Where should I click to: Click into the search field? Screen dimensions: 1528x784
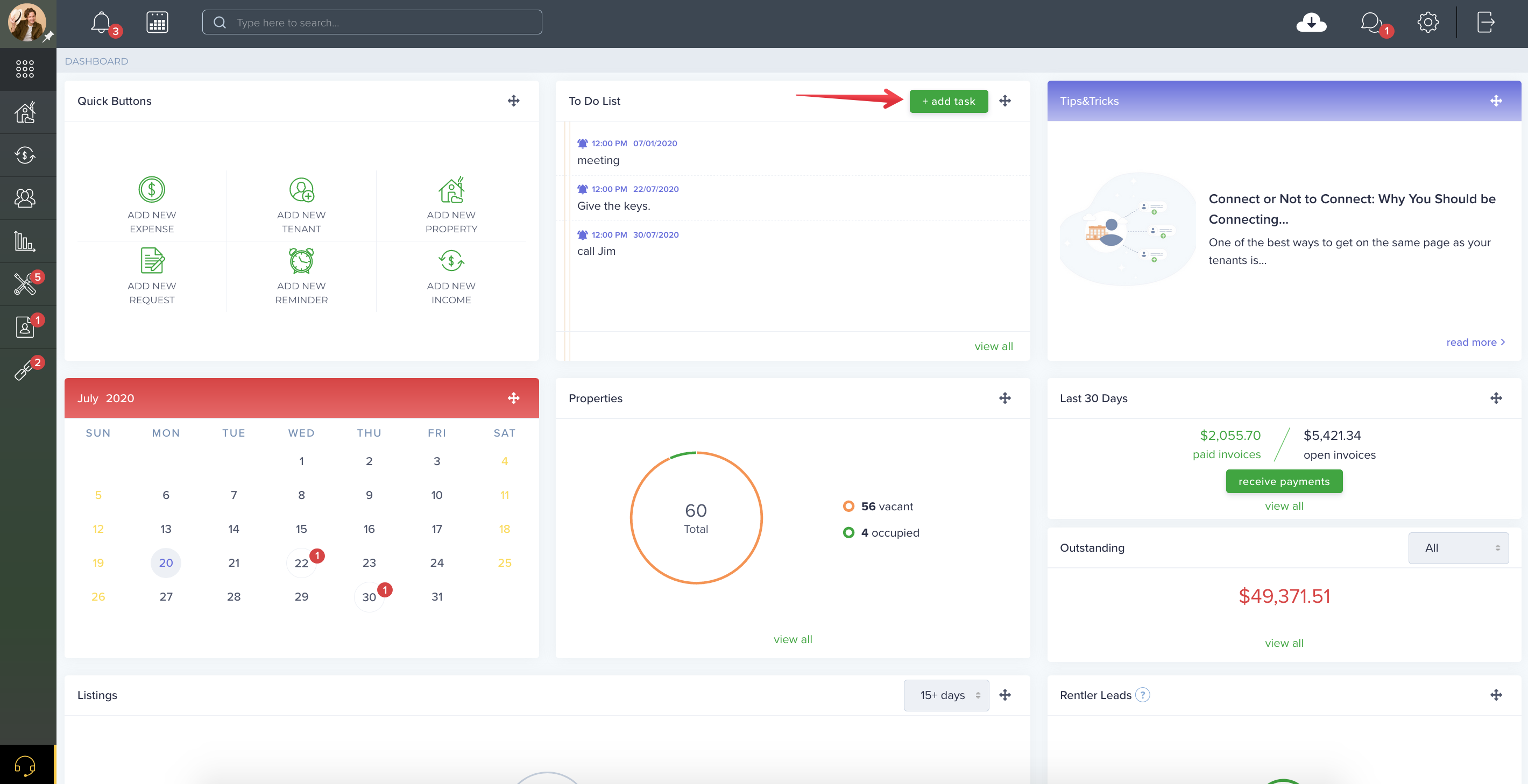click(x=372, y=23)
